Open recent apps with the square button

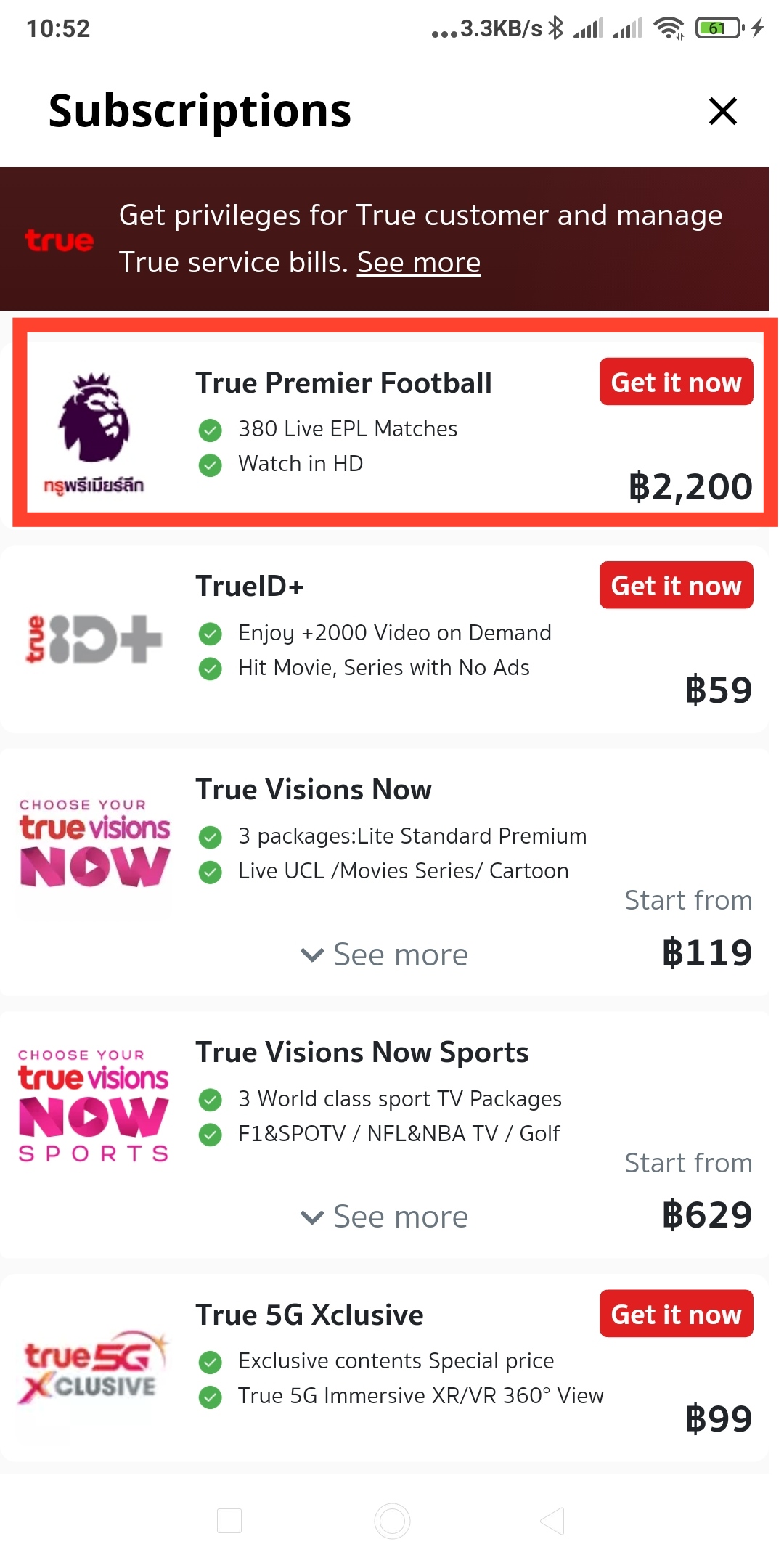click(229, 1520)
